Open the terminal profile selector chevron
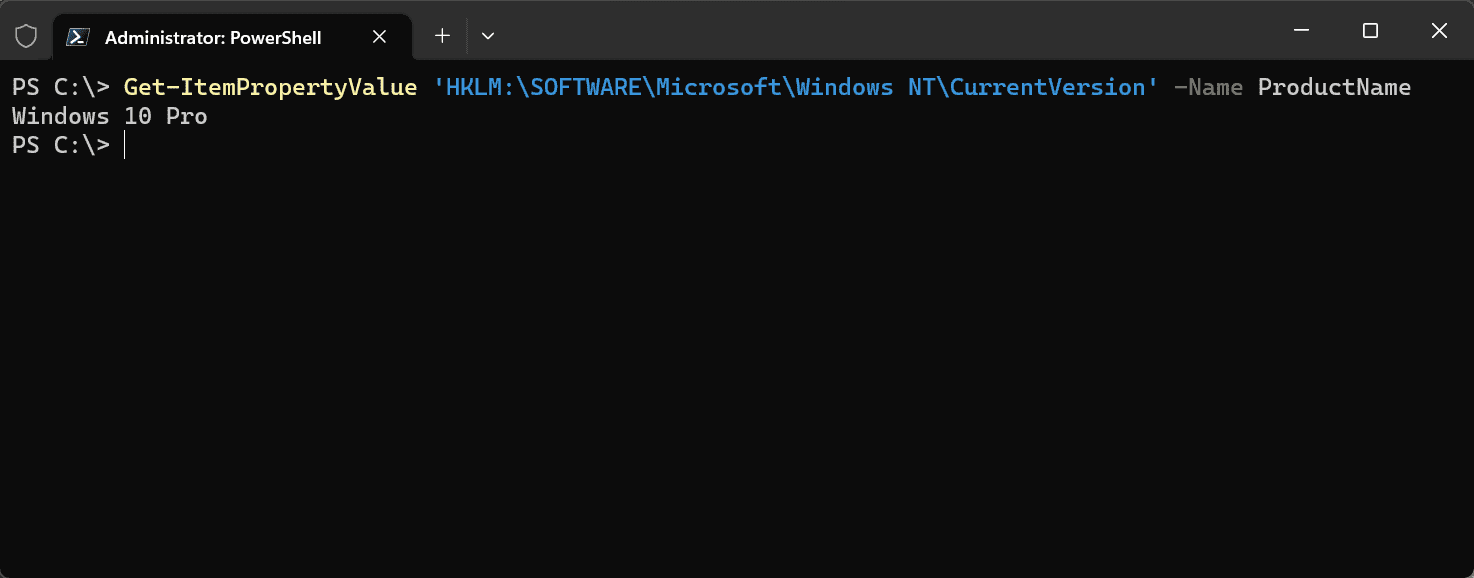This screenshot has height=578, width=1474. pyautogui.click(x=487, y=35)
